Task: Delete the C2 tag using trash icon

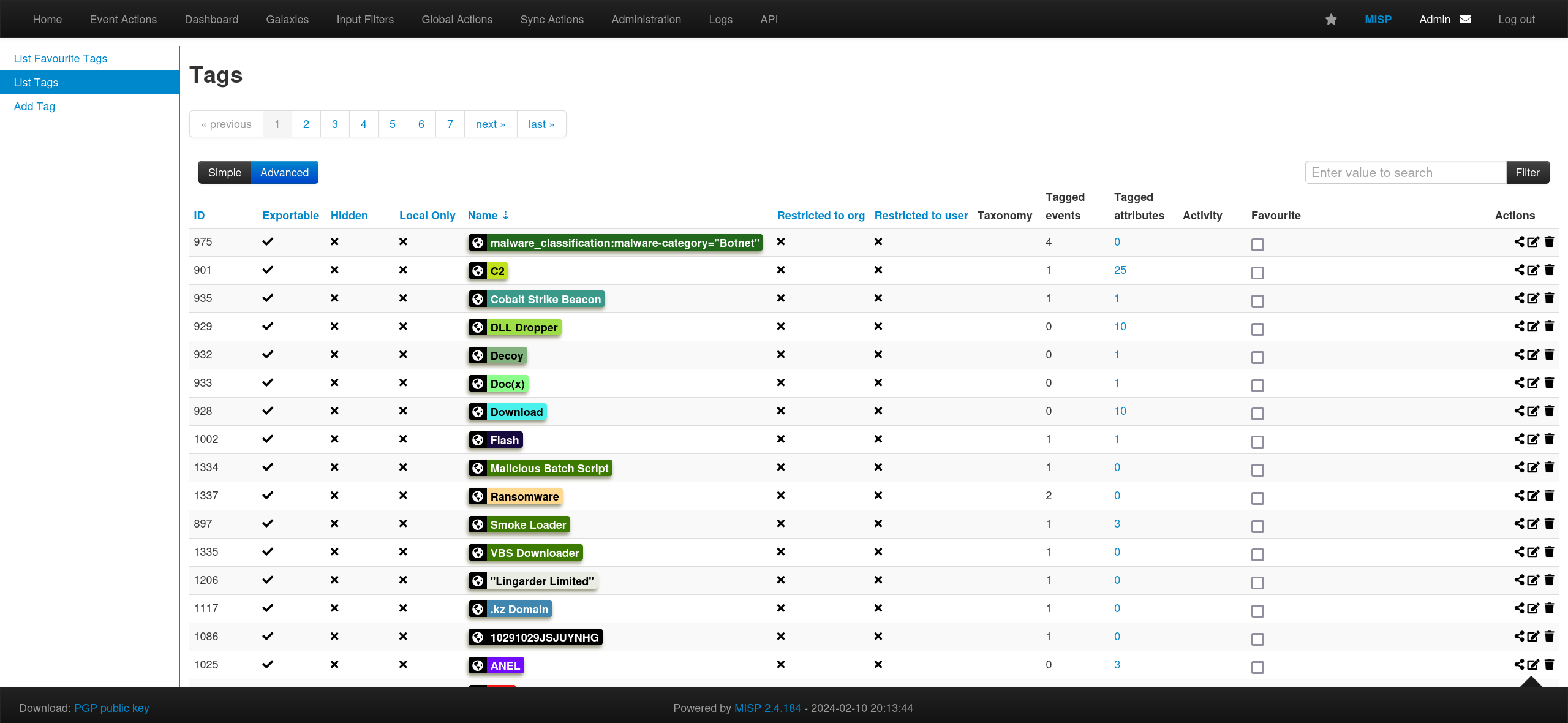Action: tap(1550, 270)
